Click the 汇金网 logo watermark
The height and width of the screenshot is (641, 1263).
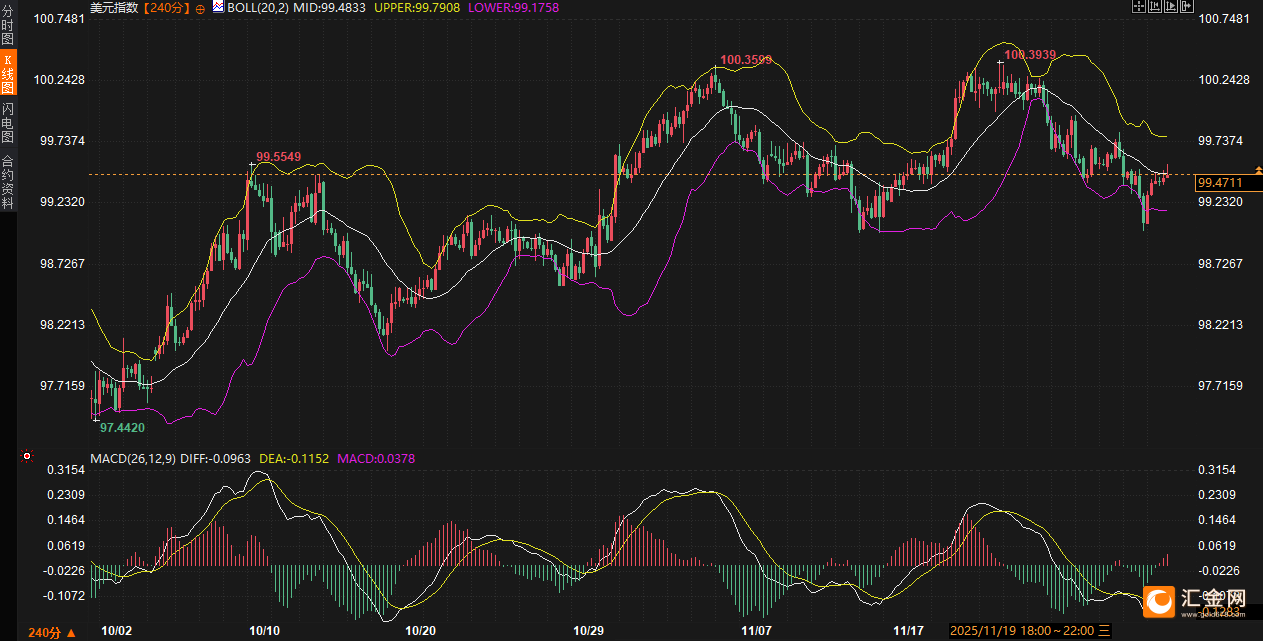click(1198, 600)
